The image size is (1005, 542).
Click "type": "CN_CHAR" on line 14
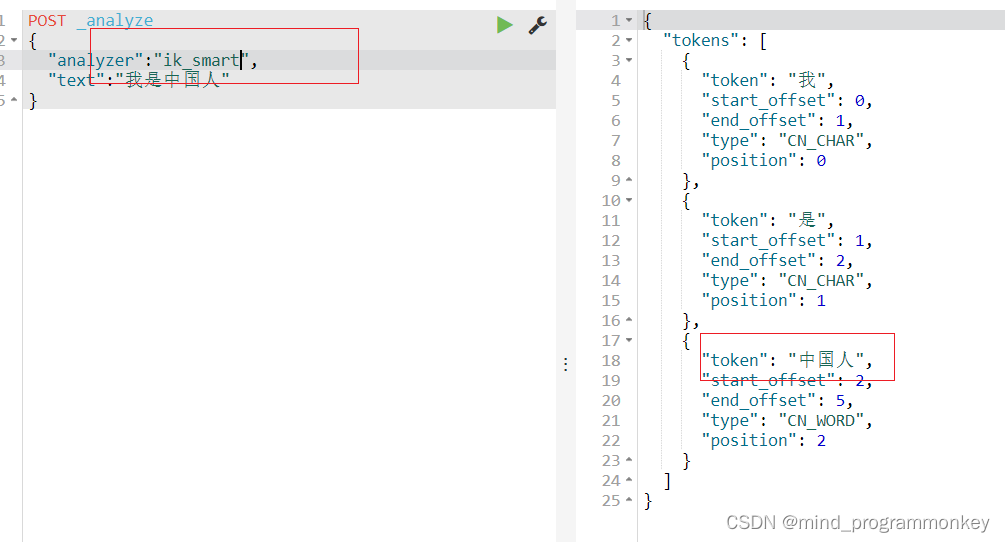click(x=783, y=281)
